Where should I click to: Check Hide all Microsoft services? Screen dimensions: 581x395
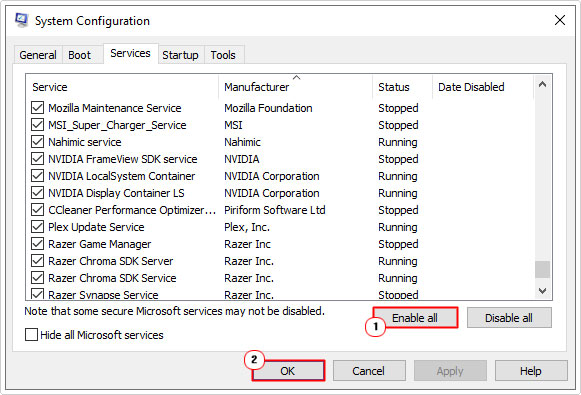point(31,335)
